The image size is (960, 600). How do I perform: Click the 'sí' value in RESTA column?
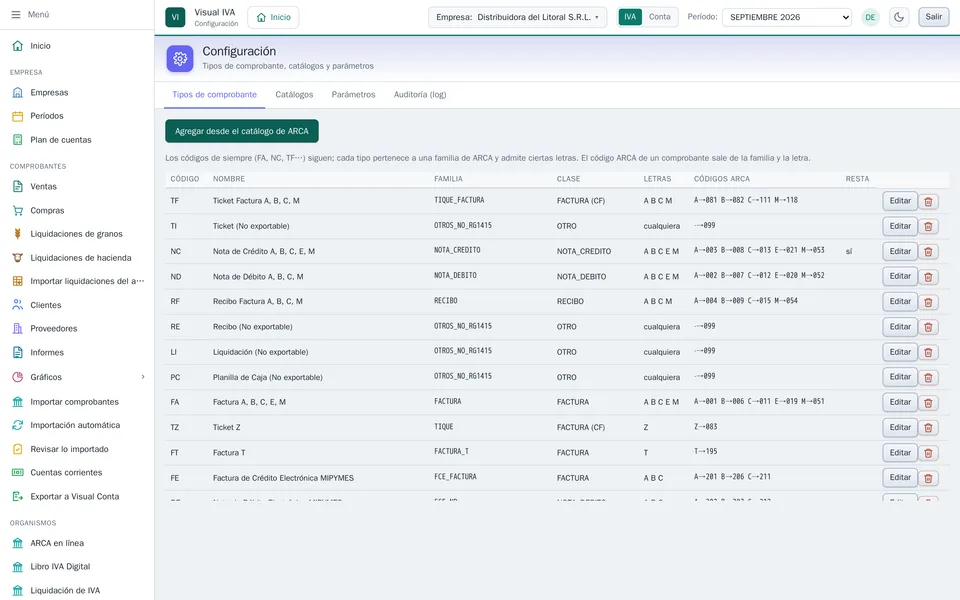[849, 251]
